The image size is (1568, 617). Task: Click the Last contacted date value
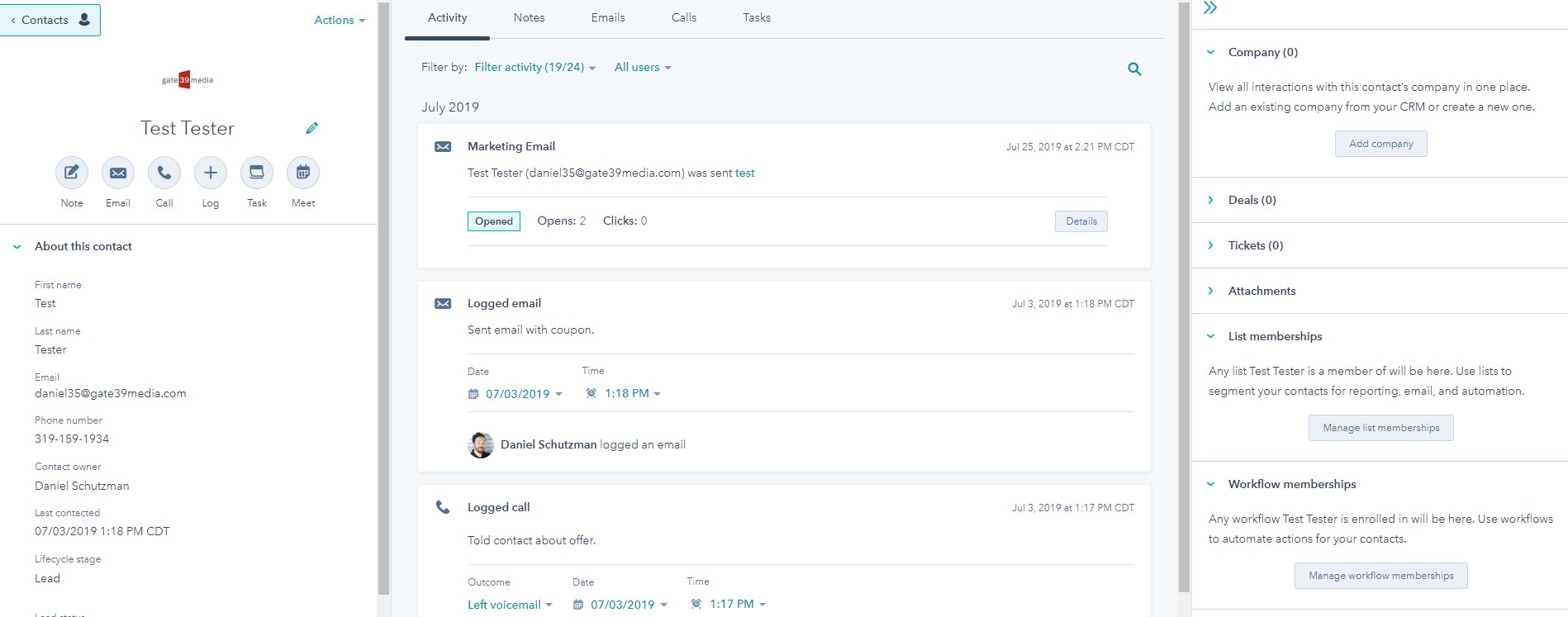click(x=102, y=531)
